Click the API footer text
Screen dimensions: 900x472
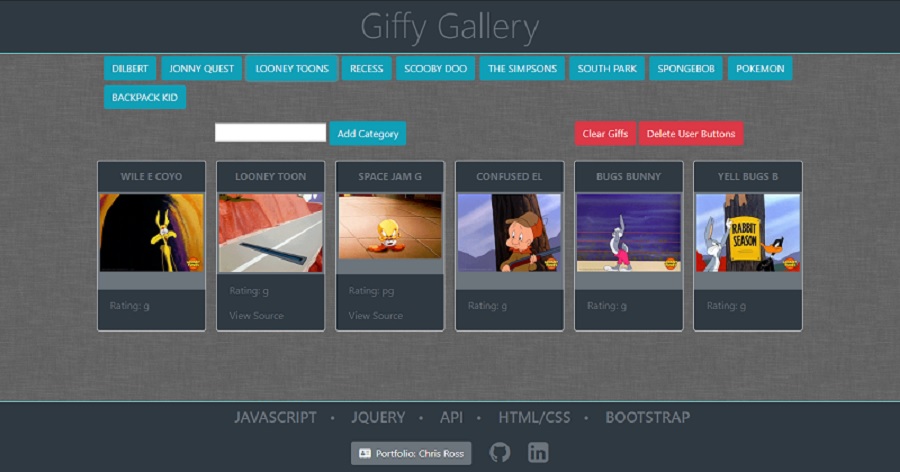tap(451, 417)
